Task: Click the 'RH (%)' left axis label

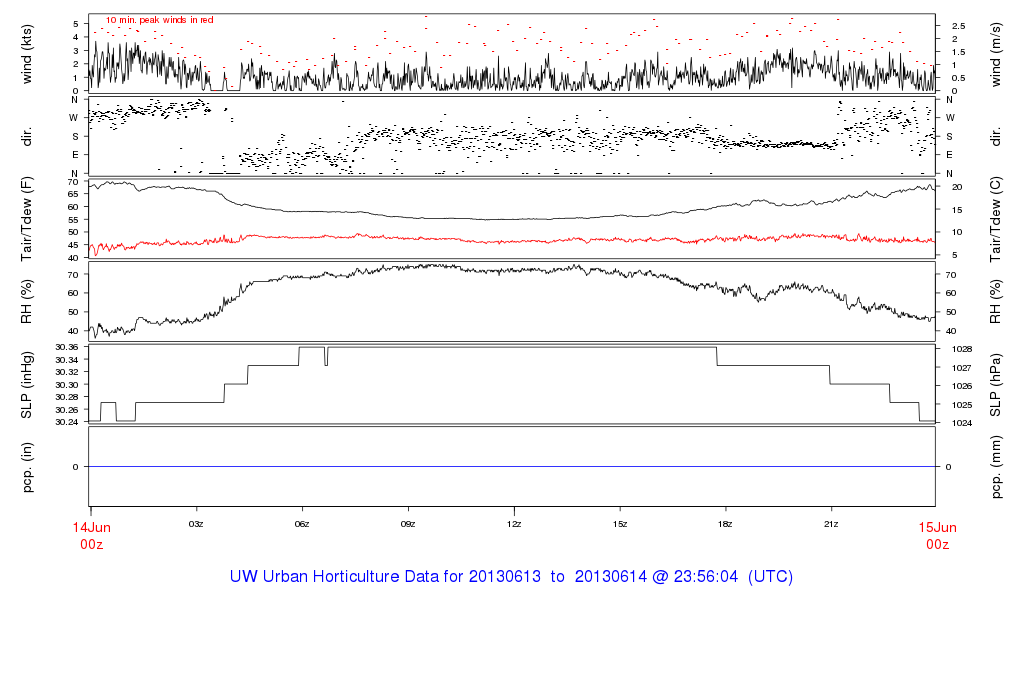Action: pyautogui.click(x=27, y=302)
